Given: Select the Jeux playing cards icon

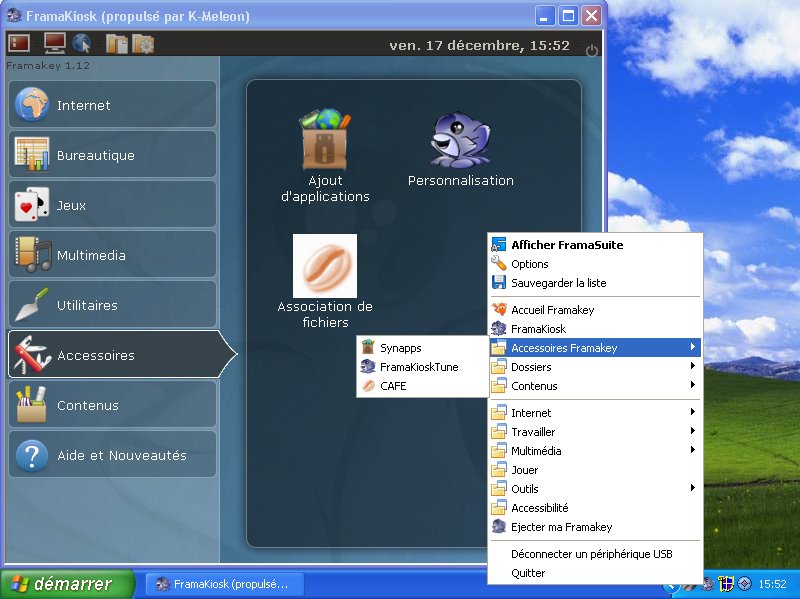Looking at the screenshot, I should click(x=32, y=204).
